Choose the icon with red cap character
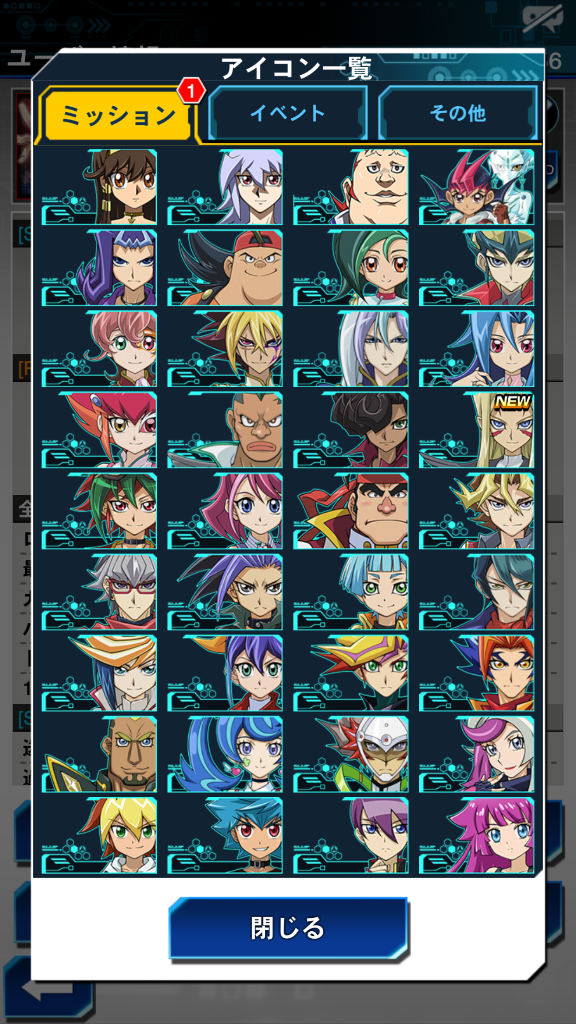This screenshot has height=1024, width=576. [225, 268]
